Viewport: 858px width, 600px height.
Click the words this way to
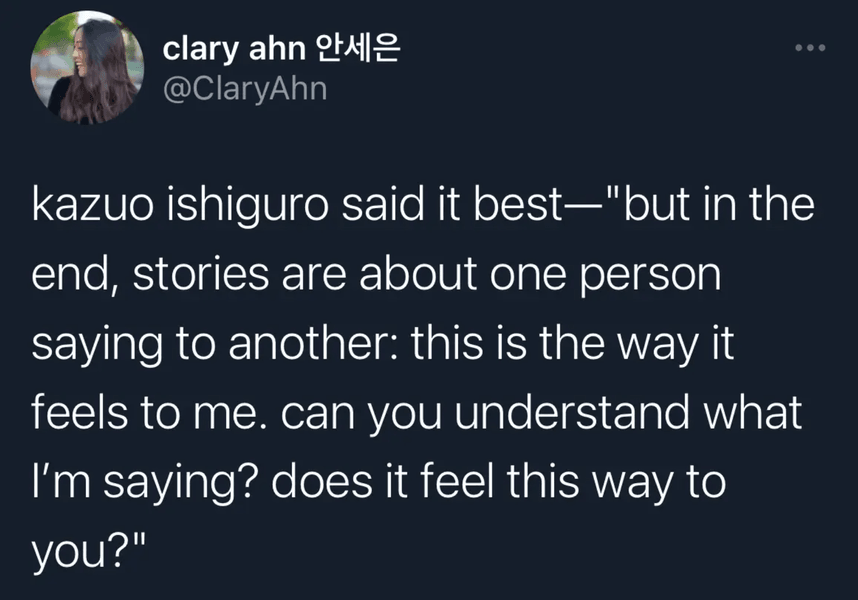tap(616, 482)
